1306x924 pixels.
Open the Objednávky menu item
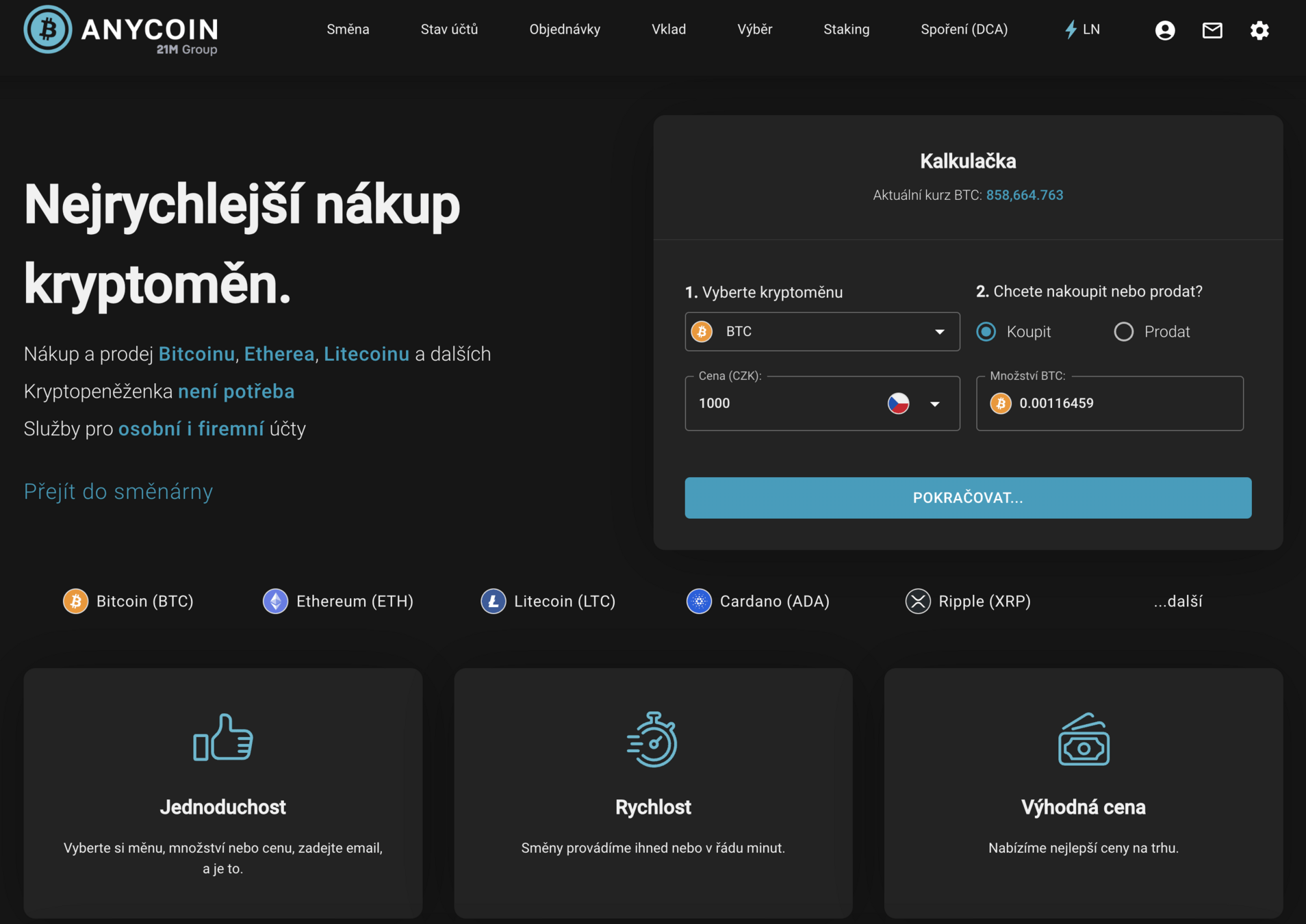tap(565, 29)
